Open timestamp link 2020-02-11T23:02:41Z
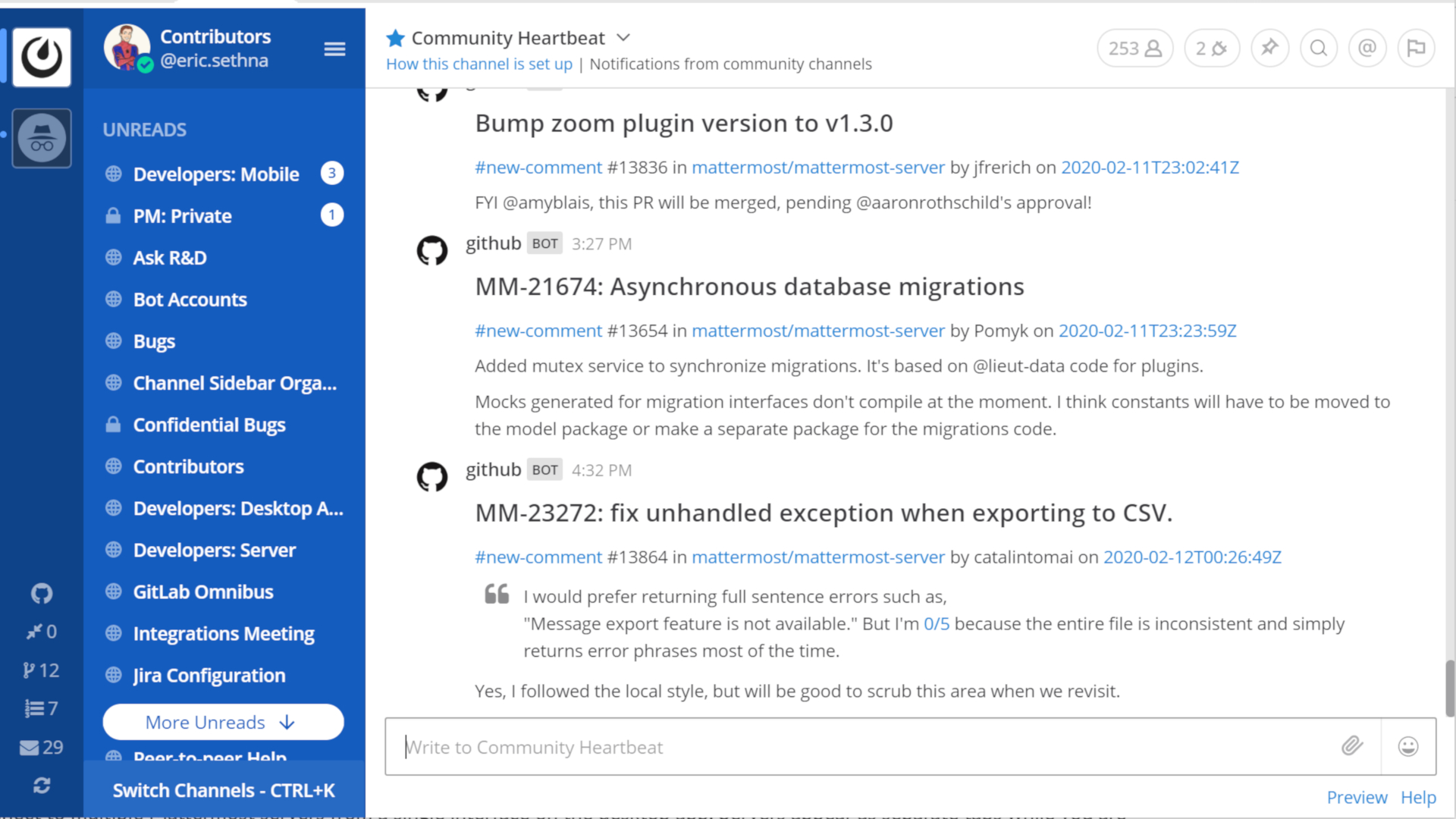The image size is (1456, 819). pyautogui.click(x=1150, y=168)
